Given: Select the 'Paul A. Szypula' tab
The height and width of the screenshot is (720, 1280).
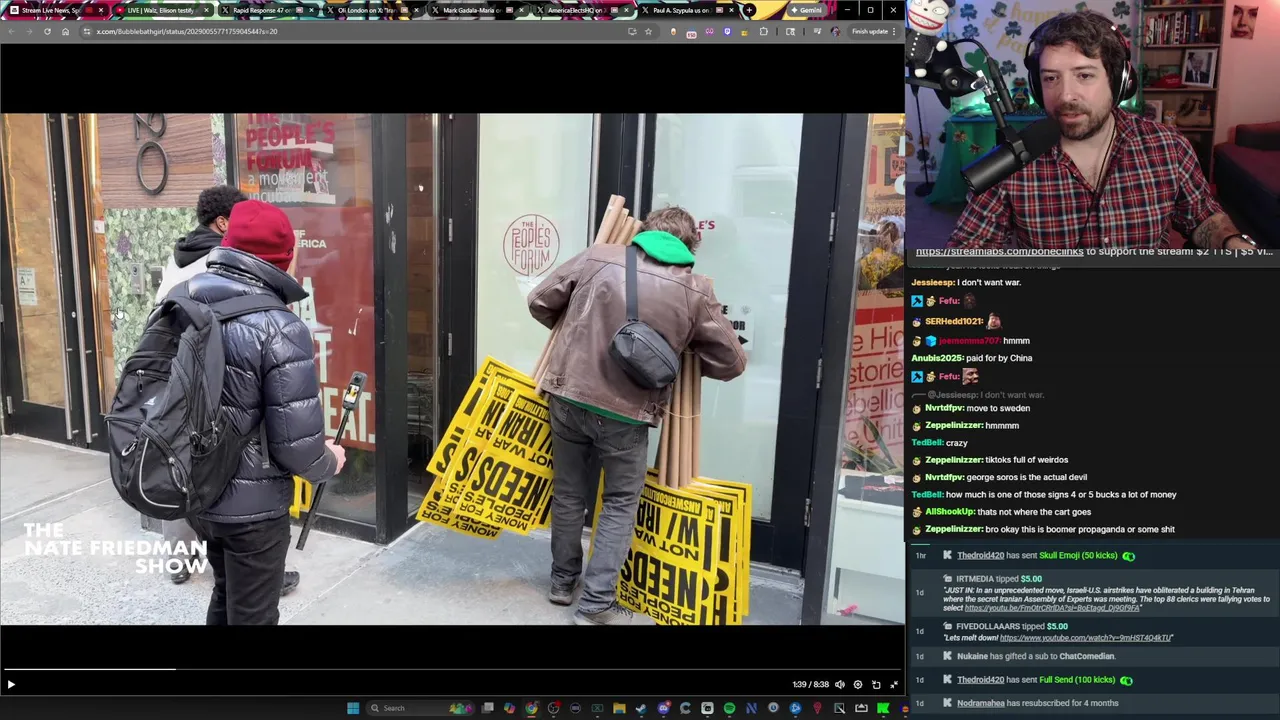Looking at the screenshot, I should (688, 10).
